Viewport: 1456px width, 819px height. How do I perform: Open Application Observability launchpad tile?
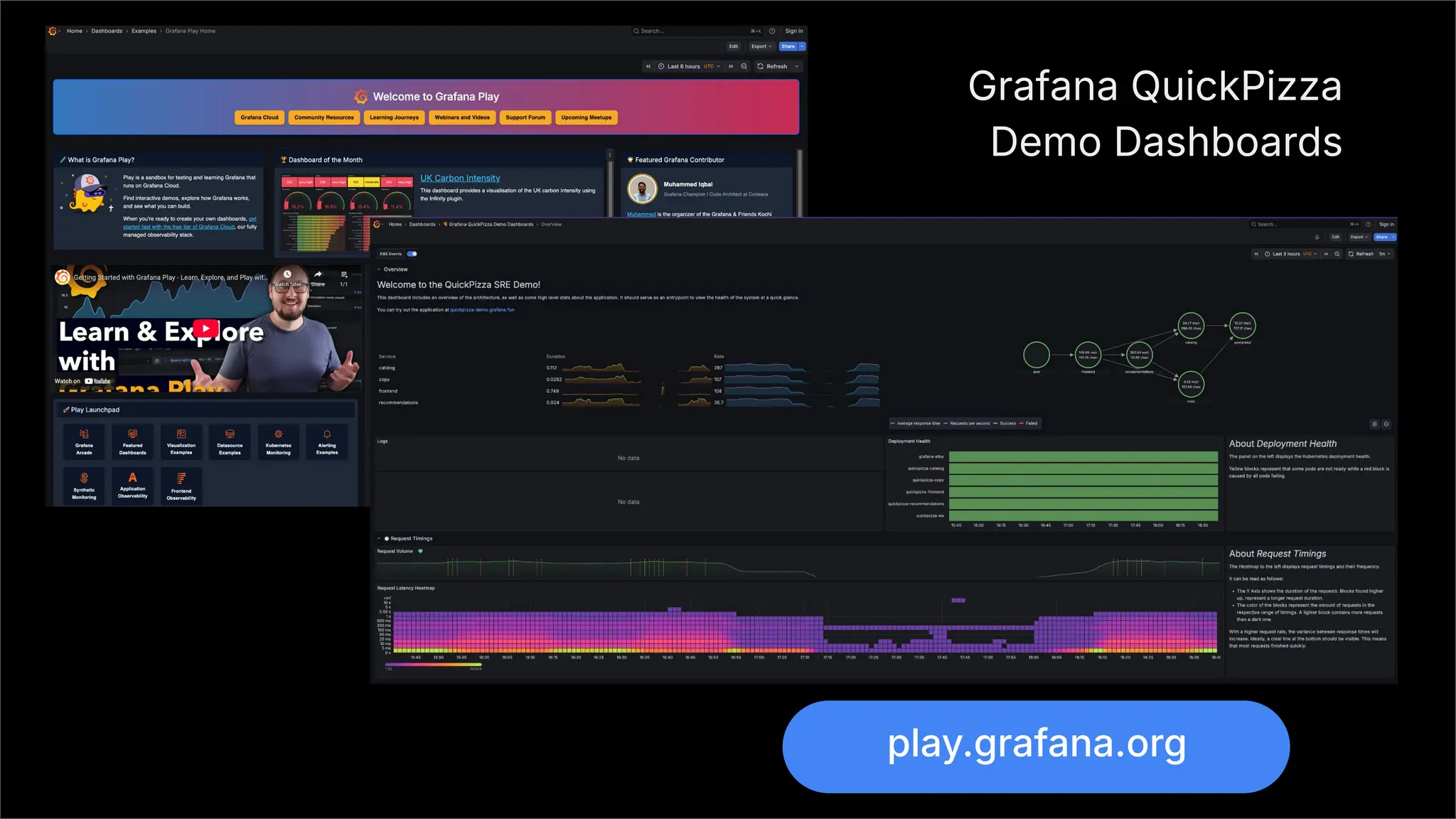(x=132, y=486)
